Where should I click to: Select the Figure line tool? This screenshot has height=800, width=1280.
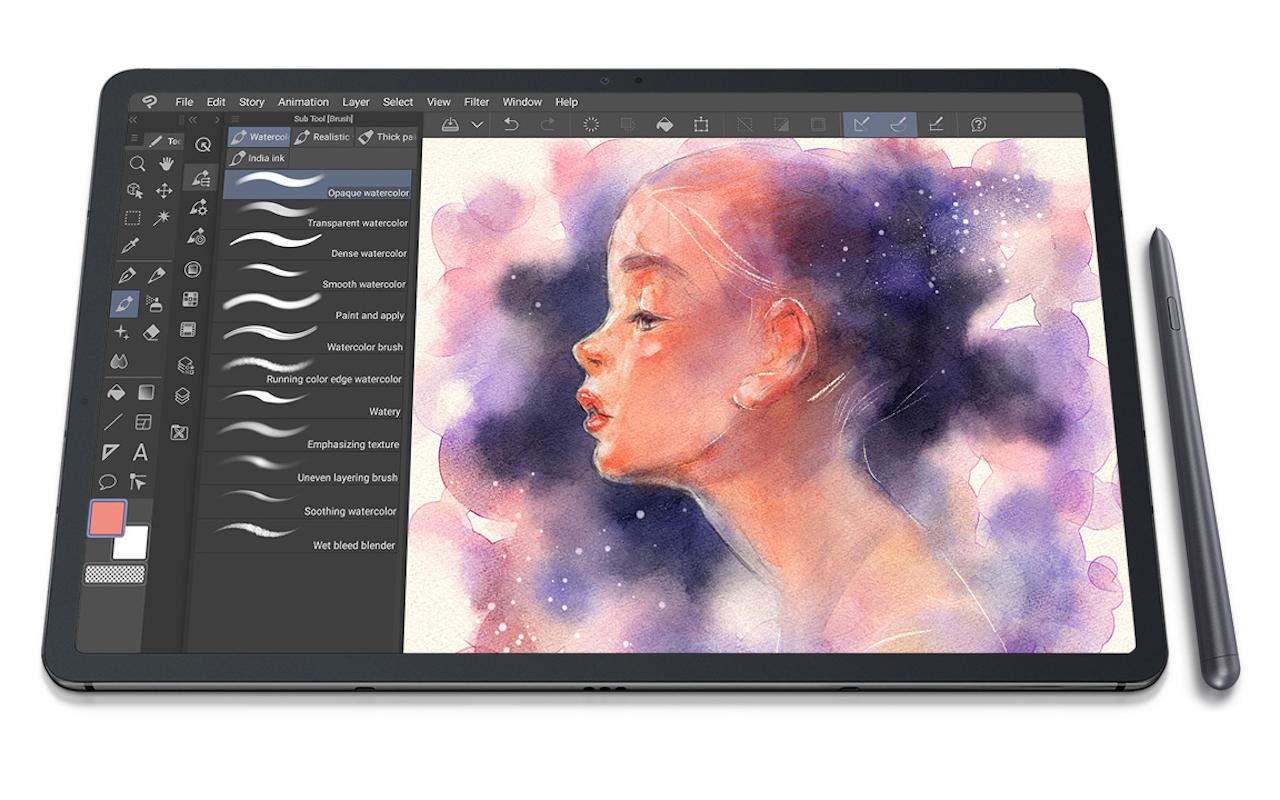pyautogui.click(x=114, y=422)
